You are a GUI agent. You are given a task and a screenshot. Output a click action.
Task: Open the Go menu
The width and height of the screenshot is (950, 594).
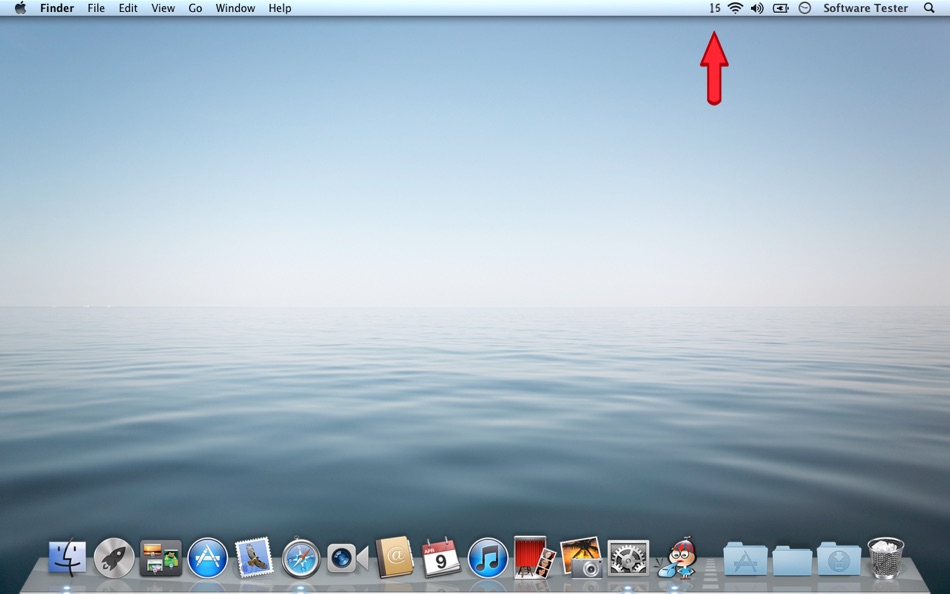(195, 8)
